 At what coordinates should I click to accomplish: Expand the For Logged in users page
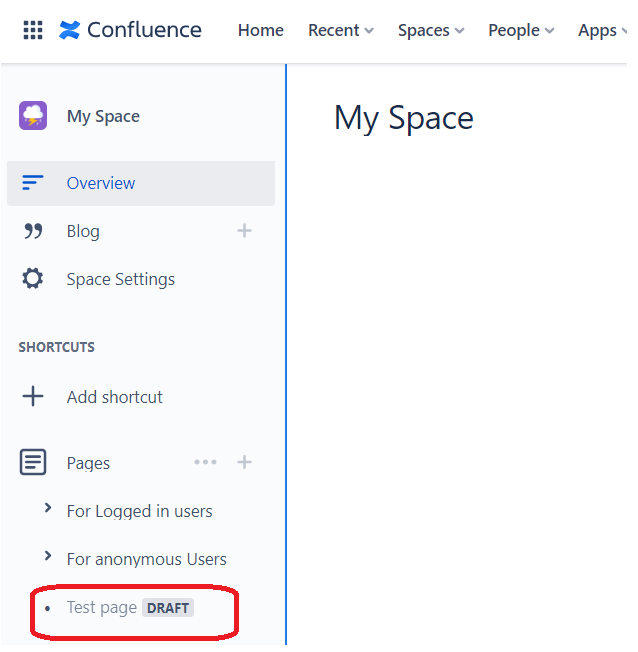[x=48, y=508]
